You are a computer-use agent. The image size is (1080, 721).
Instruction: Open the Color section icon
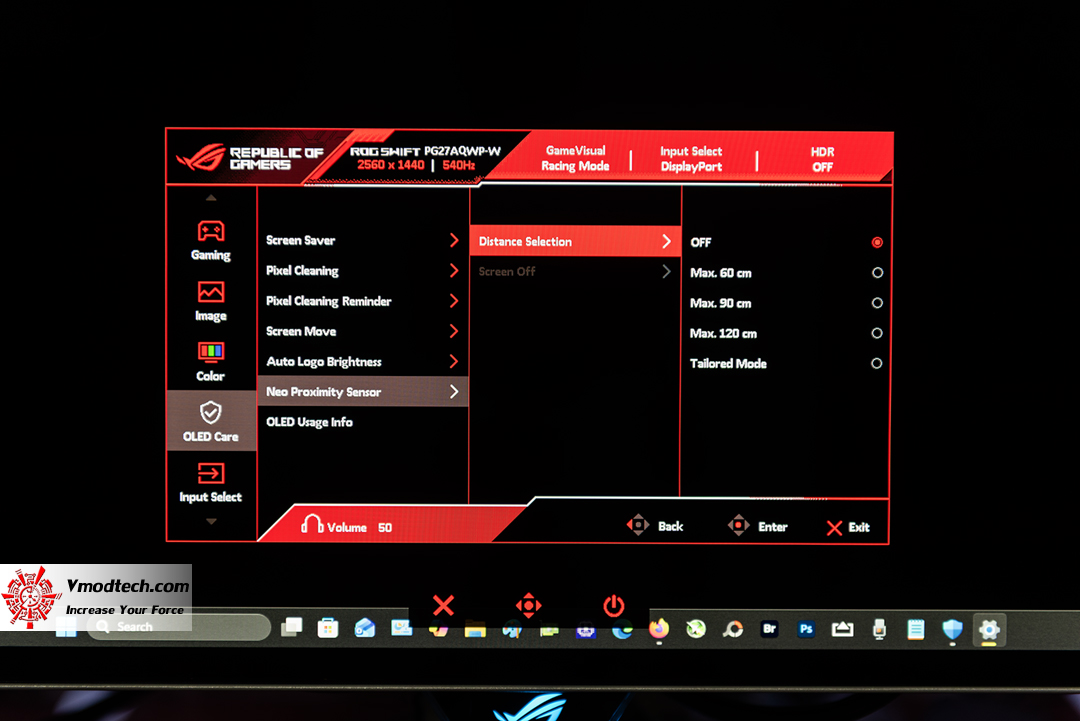coord(211,352)
